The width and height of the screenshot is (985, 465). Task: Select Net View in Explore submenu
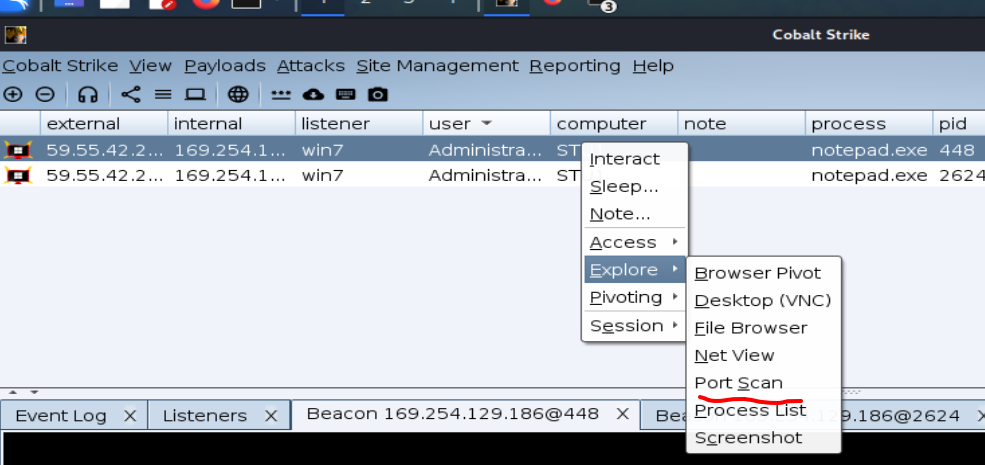[x=763, y=356]
